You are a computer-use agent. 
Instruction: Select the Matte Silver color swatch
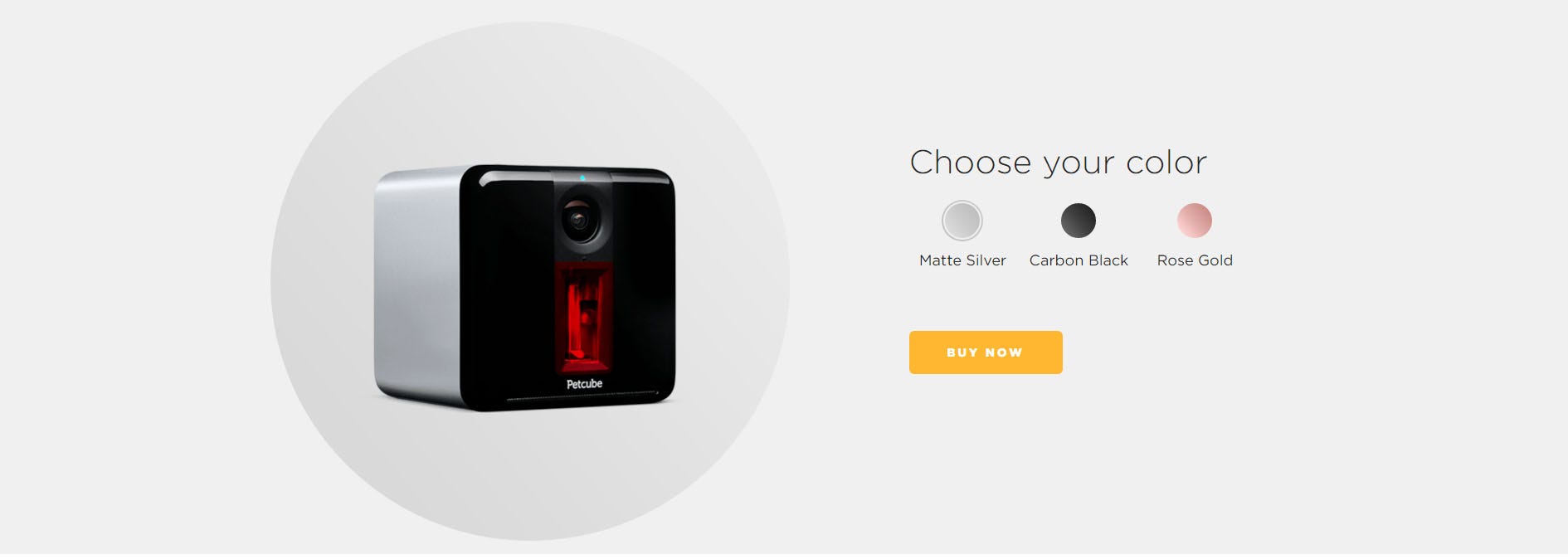tap(962, 221)
